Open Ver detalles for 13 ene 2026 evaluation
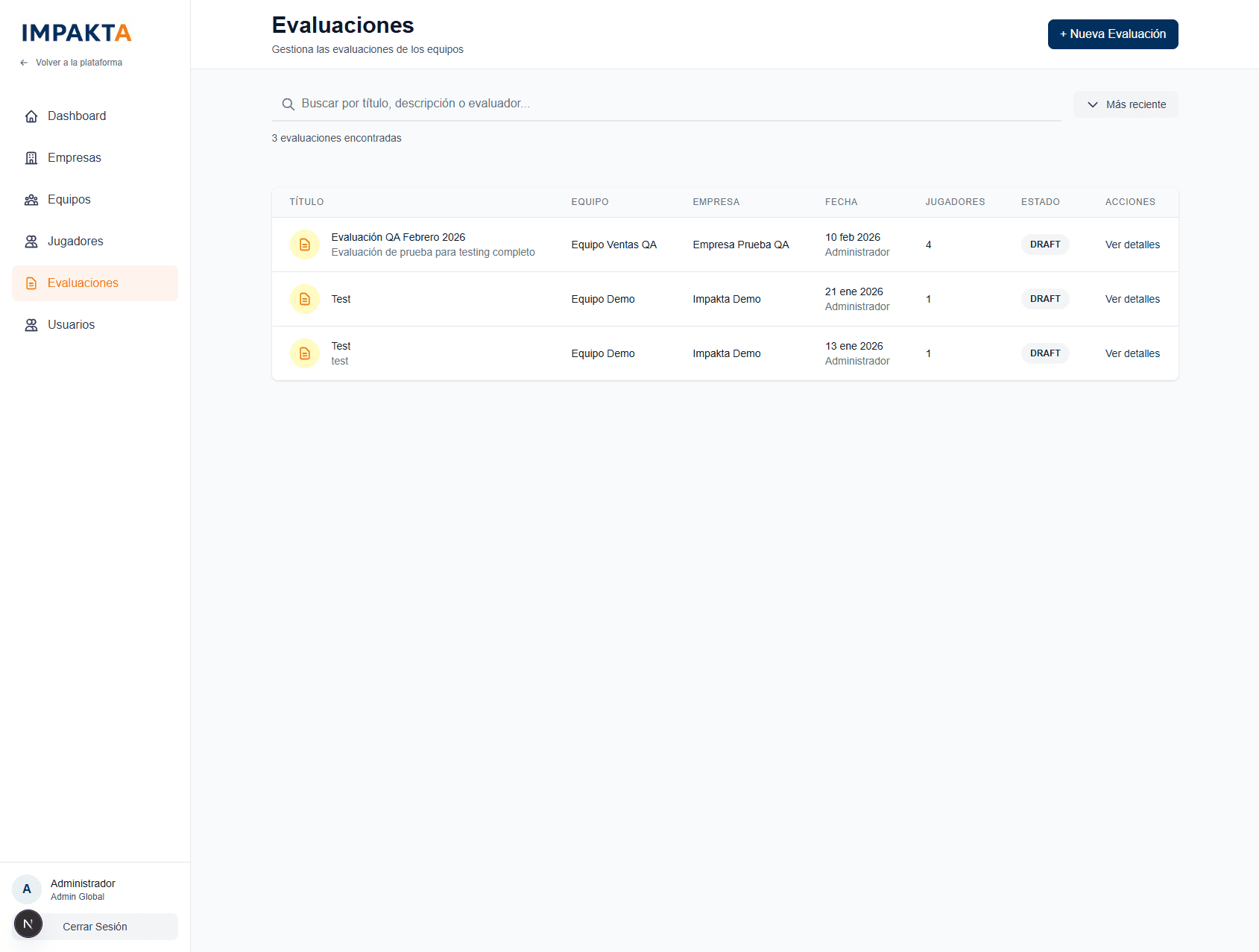The width and height of the screenshot is (1259, 952). (1132, 353)
